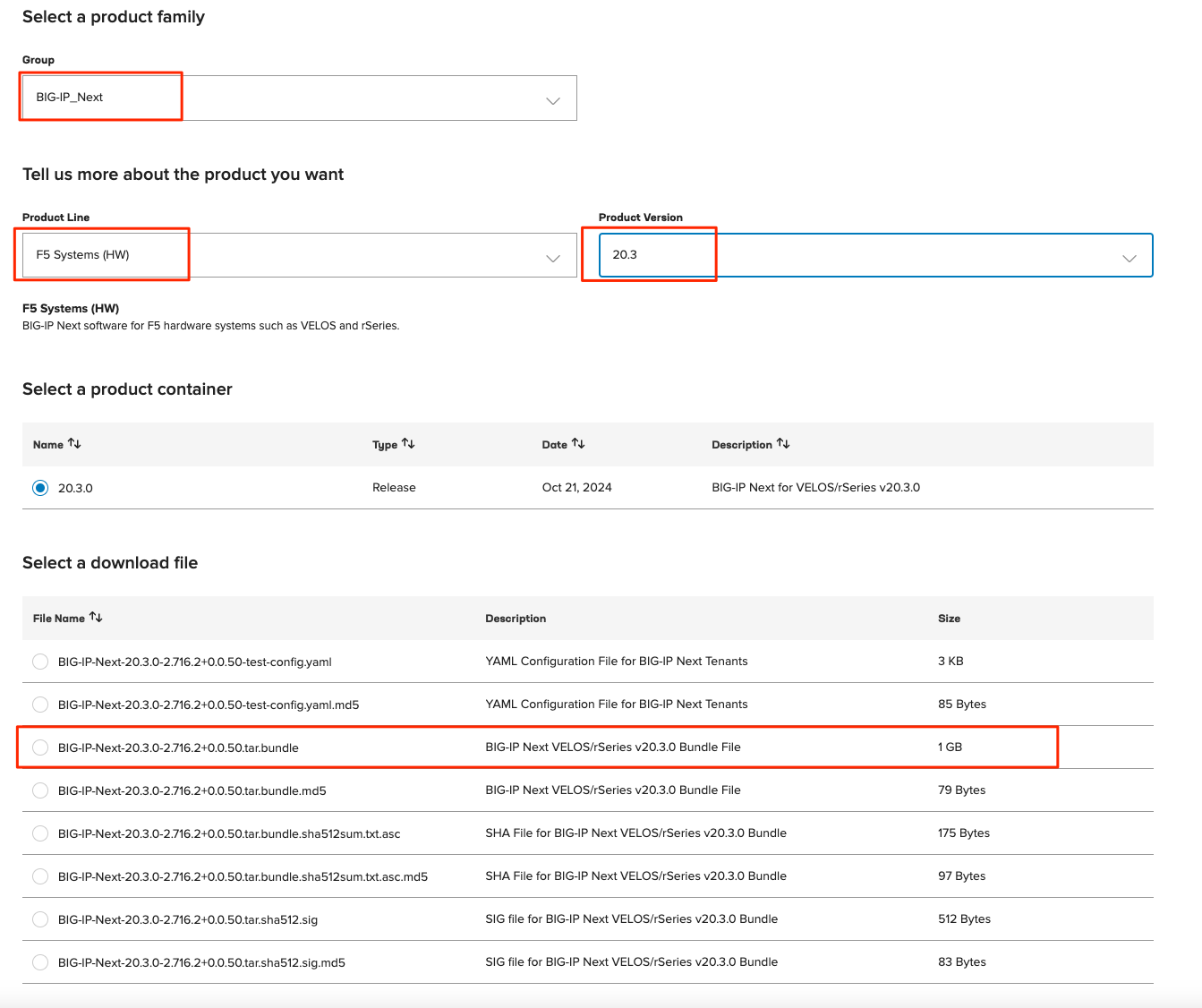The image size is (1202, 1008).
Task: Click the 85 Bytes size cell
Action: [962, 705]
